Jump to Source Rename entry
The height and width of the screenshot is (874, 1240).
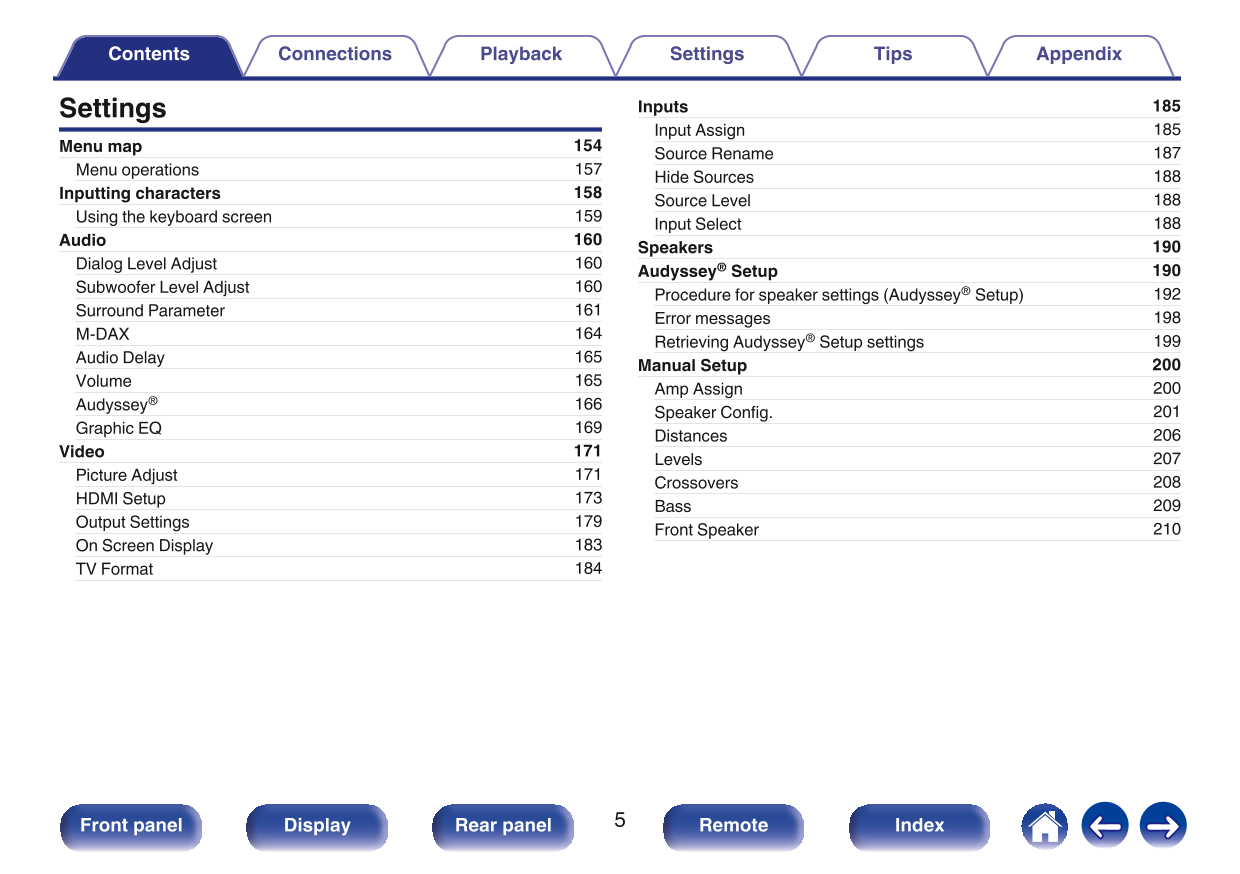[x=714, y=154]
